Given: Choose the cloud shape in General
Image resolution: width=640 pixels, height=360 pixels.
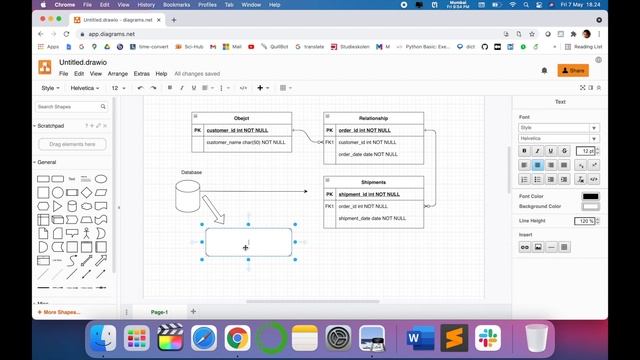Looking at the screenshot, I should click(x=87, y=206).
